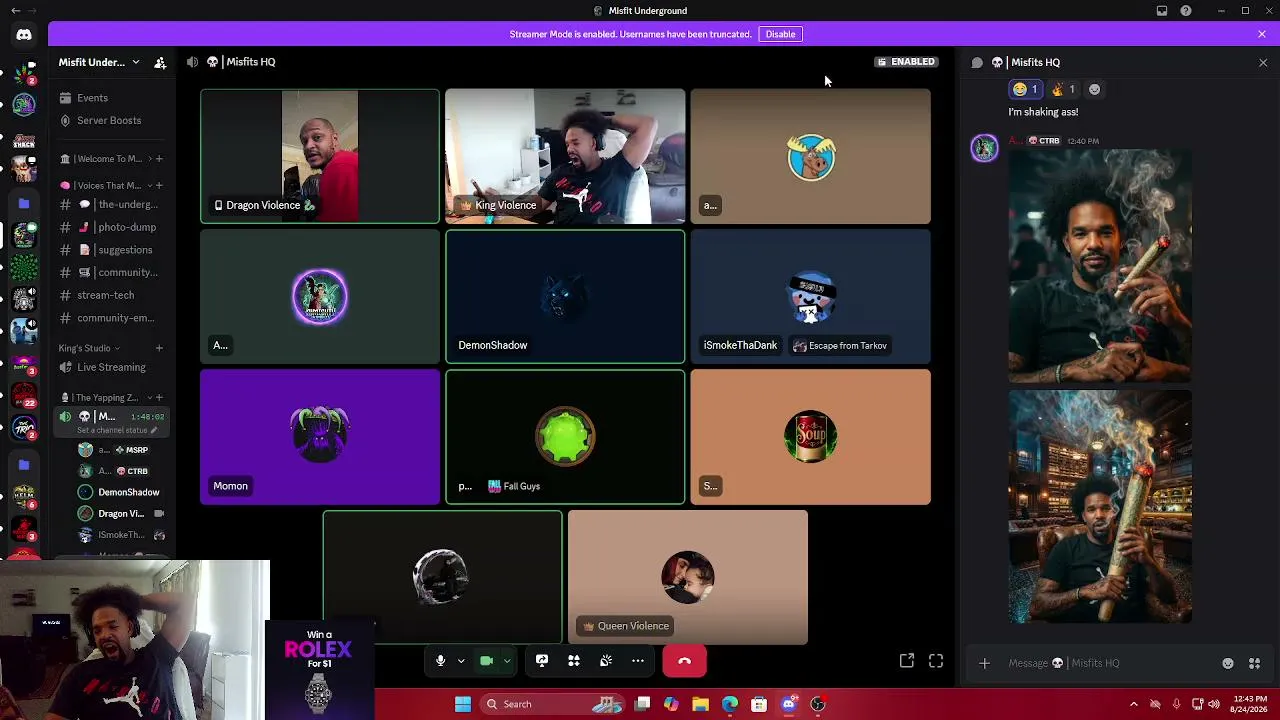The image size is (1280, 720).
Task: Open Events in channel list
Action: click(x=111, y=98)
